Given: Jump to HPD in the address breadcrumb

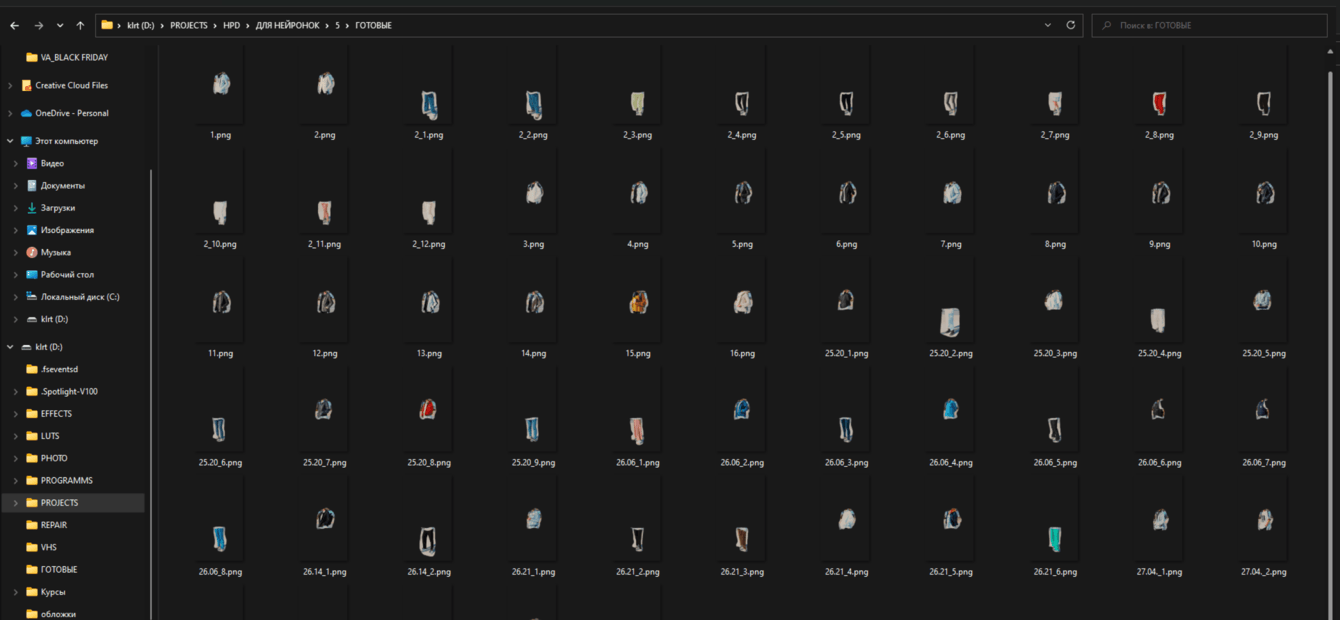Looking at the screenshot, I should click(x=231, y=25).
